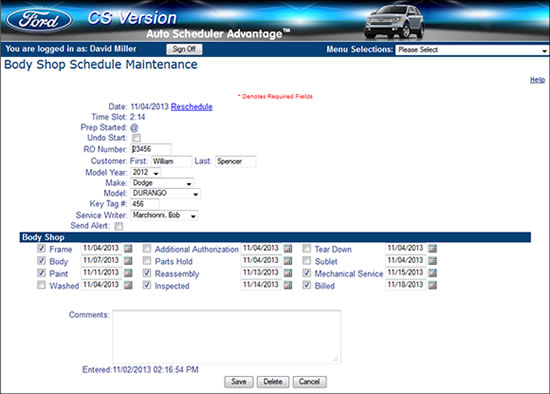
Task: Click the customer First name field
Action: tap(172, 161)
